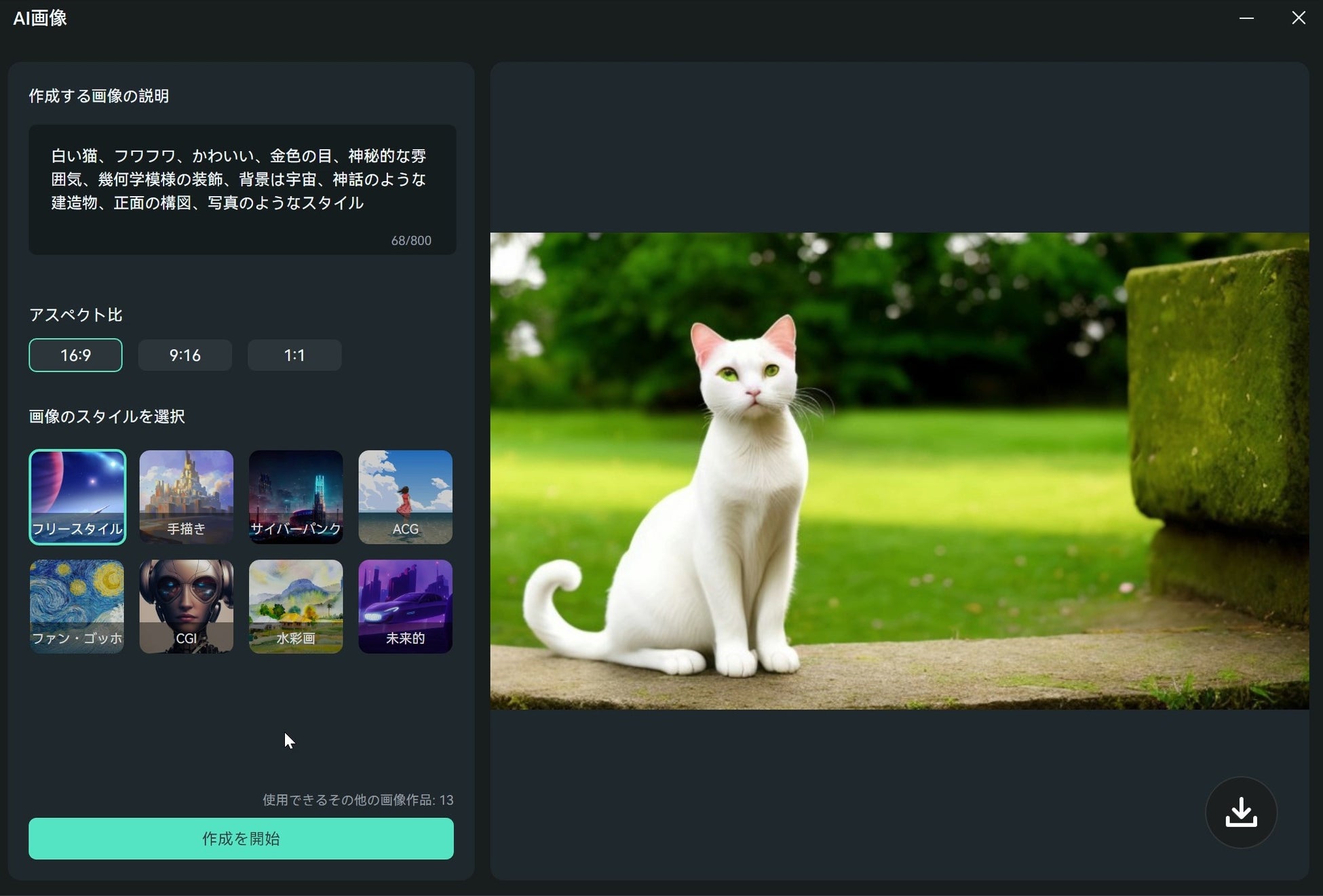The width and height of the screenshot is (1323, 896).
Task: Select the フリースタイル style thumbnail
Action: click(x=77, y=496)
